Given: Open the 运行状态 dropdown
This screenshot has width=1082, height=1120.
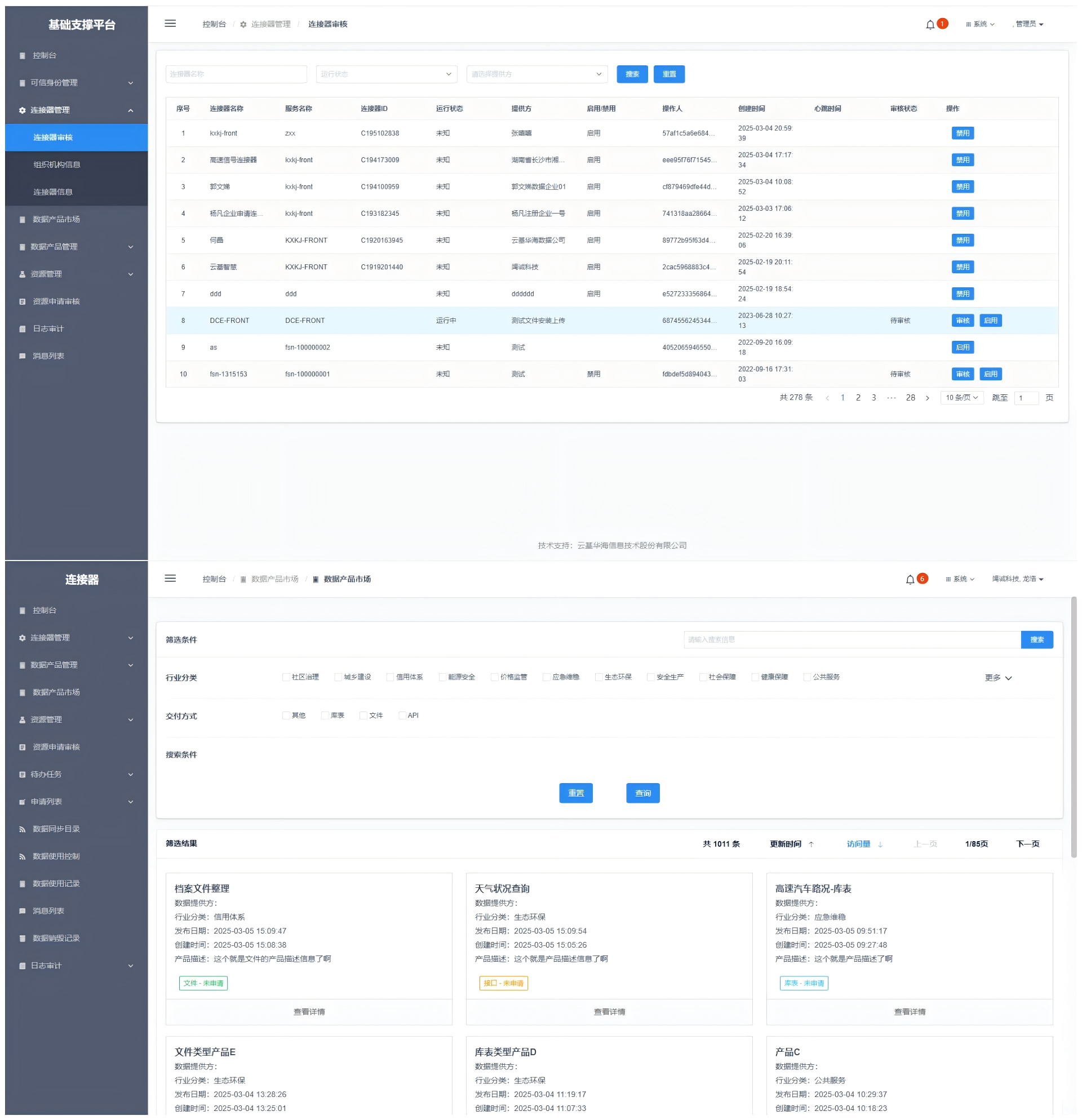Looking at the screenshot, I should pos(387,74).
